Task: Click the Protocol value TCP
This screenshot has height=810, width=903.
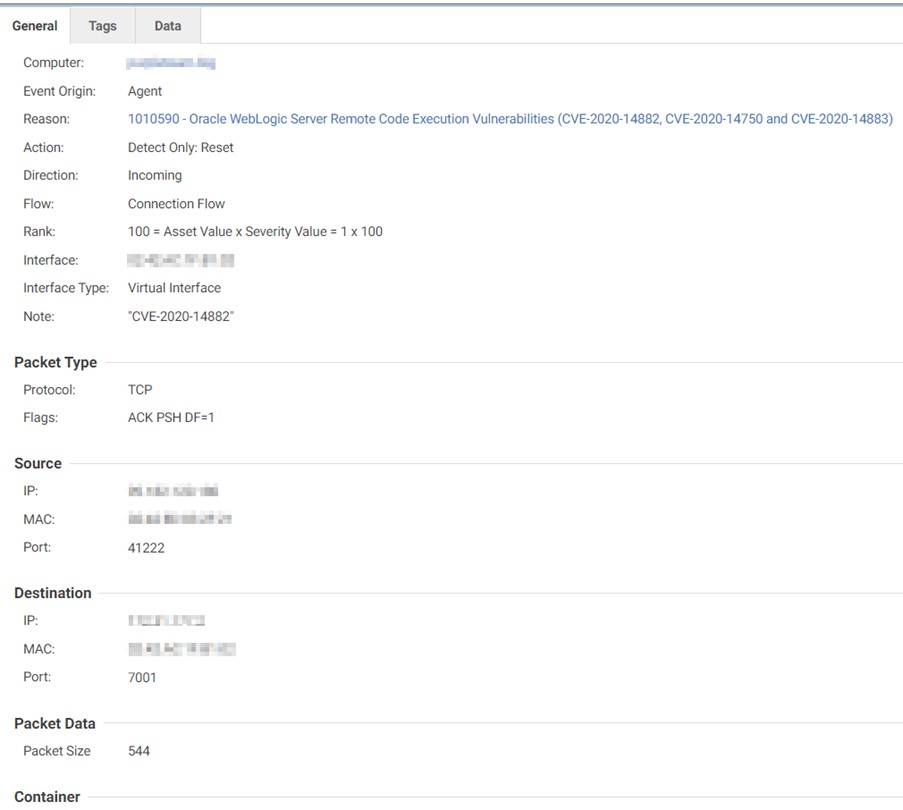Action: click(140, 389)
